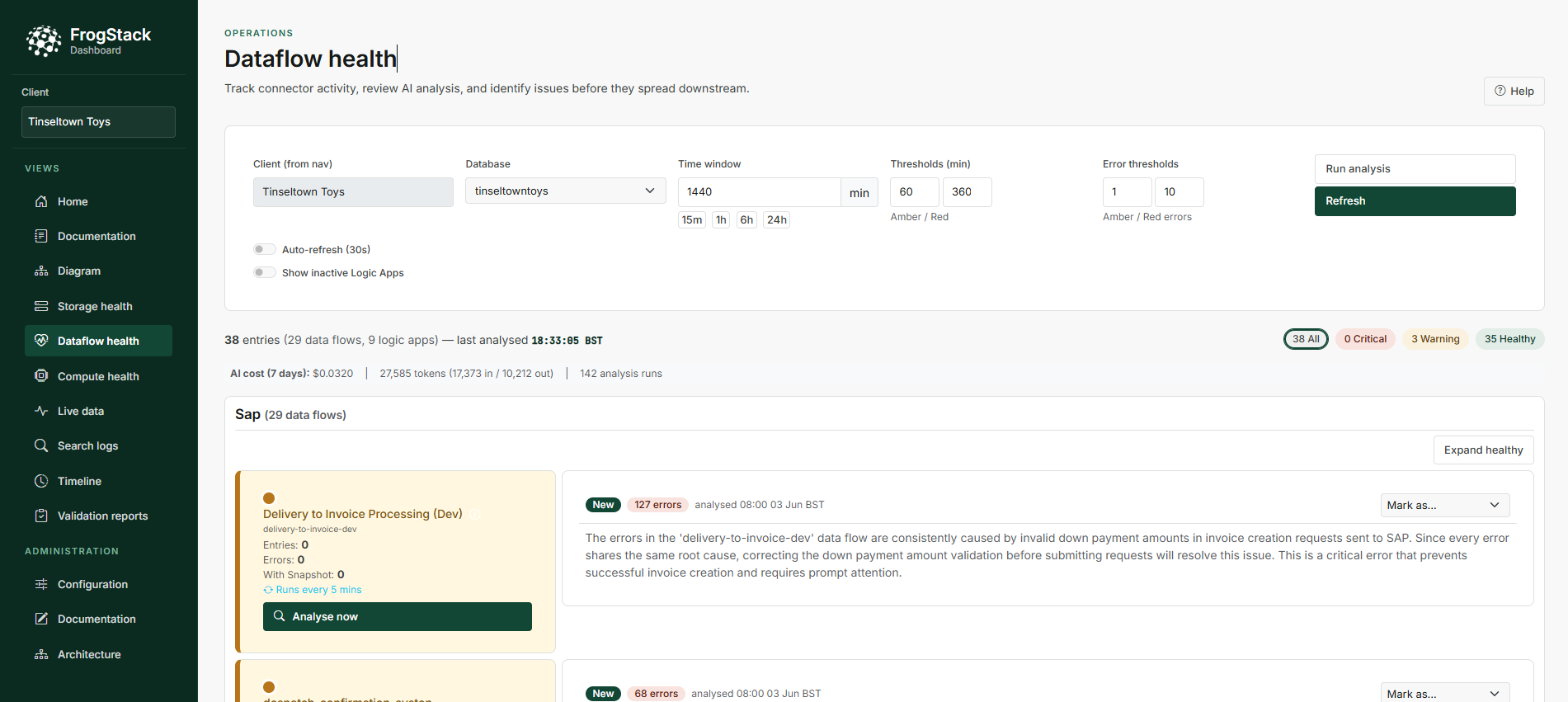The image size is (1568, 702).
Task: Click the Refresh button
Action: click(x=1415, y=201)
